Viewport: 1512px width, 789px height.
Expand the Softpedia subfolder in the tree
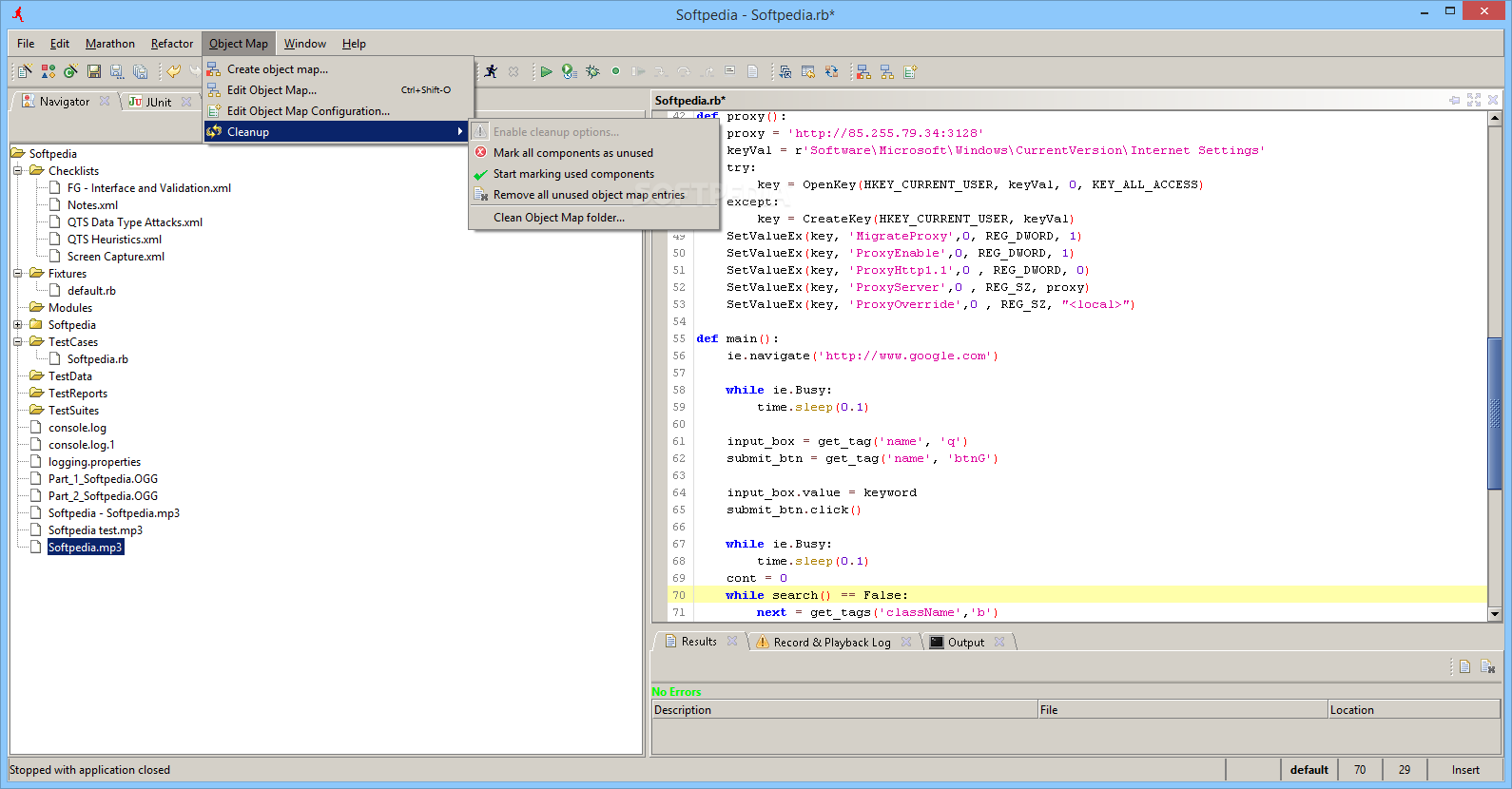(17, 325)
